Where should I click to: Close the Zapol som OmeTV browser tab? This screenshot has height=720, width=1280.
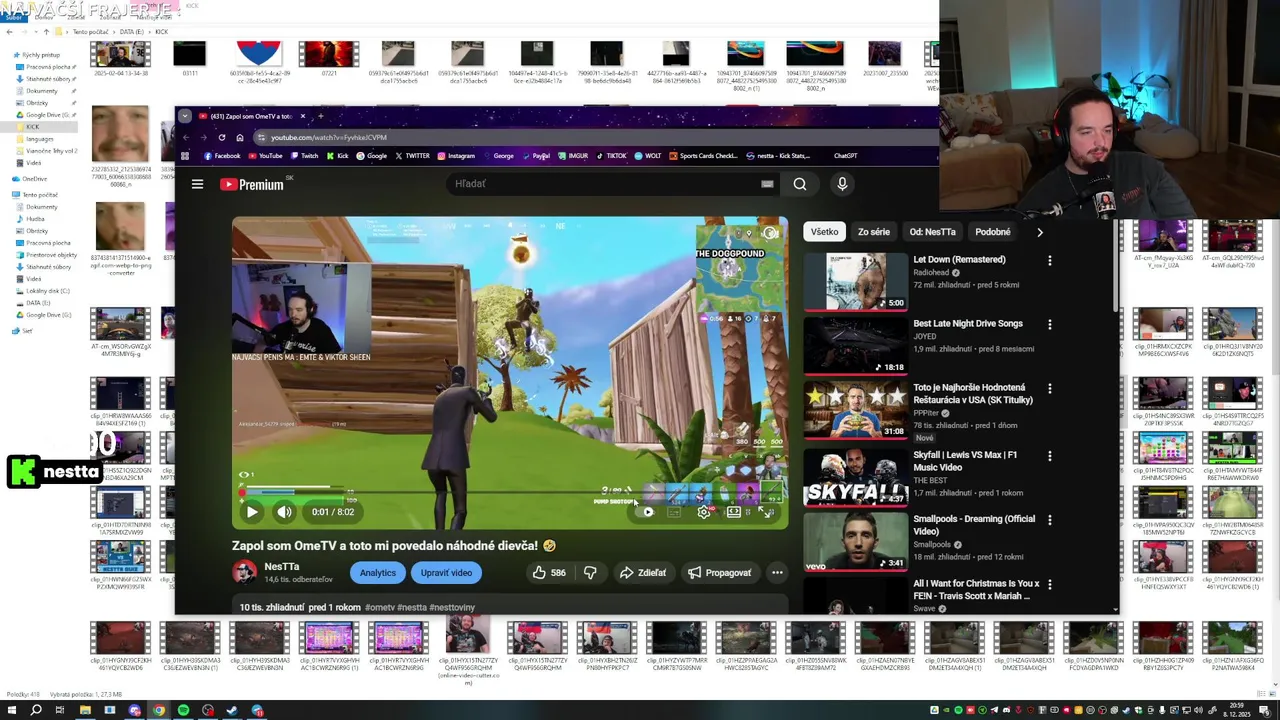click(x=303, y=116)
